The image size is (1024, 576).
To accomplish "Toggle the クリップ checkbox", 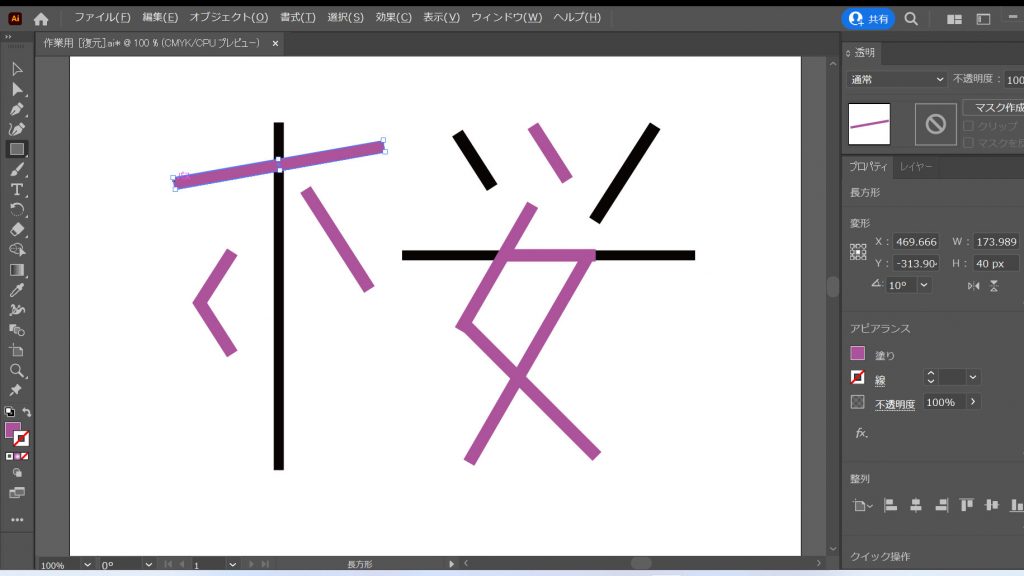I will [x=968, y=125].
